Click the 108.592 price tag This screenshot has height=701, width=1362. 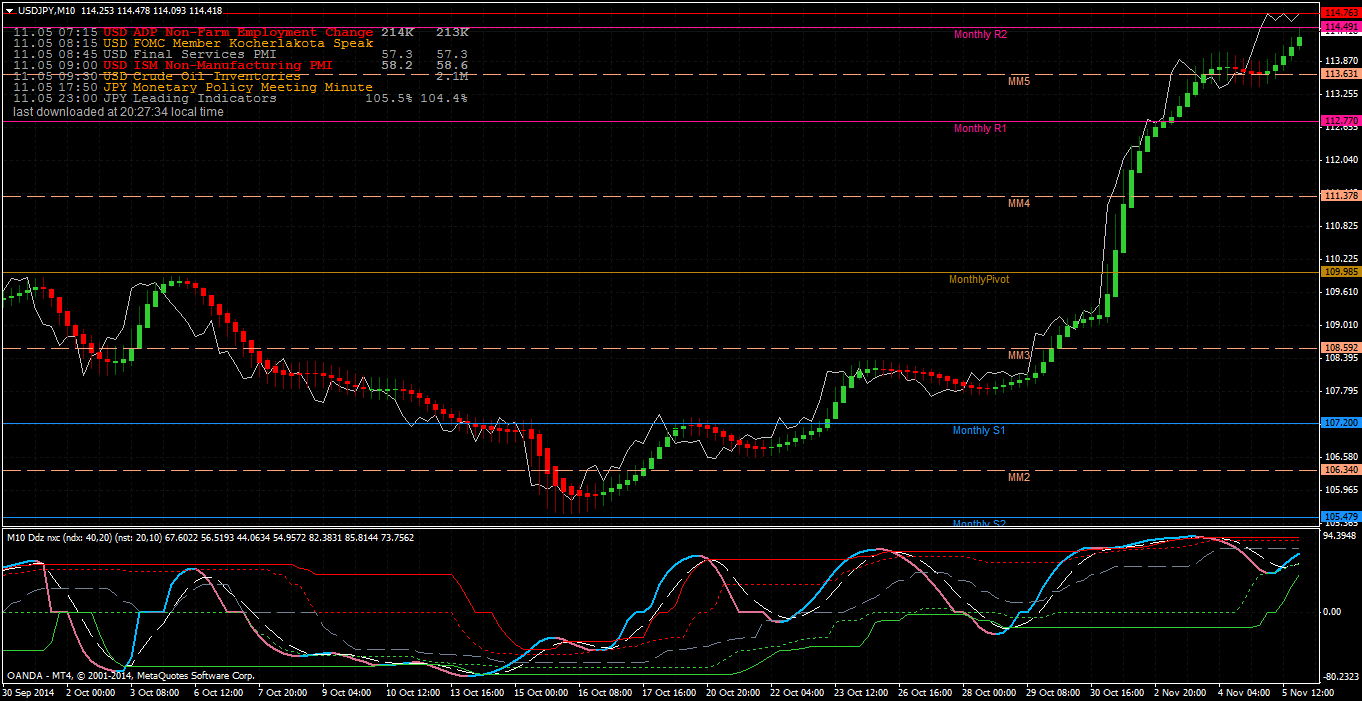tap(1340, 348)
